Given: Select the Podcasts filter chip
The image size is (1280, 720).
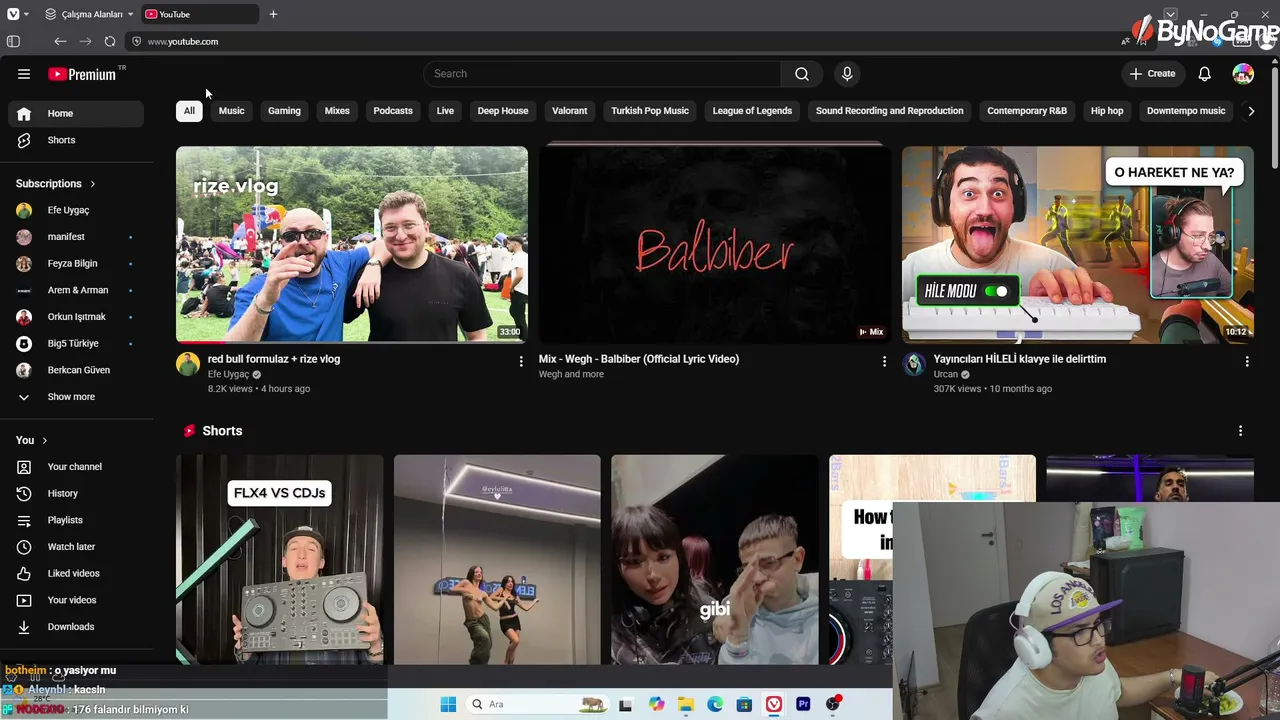Looking at the screenshot, I should pos(393,111).
